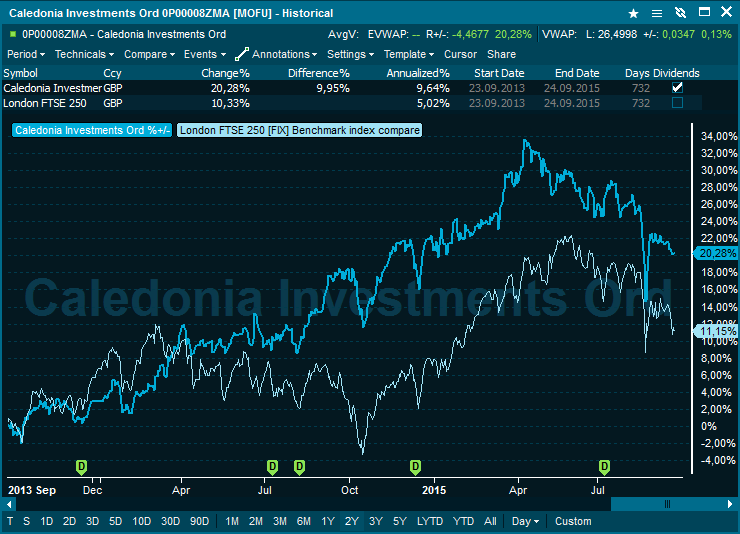Select the 3M period button
The height and width of the screenshot is (534, 740).
(280, 521)
